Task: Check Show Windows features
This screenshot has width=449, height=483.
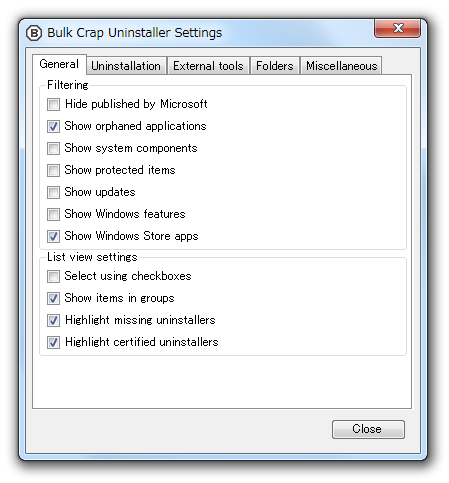Action: 53,214
